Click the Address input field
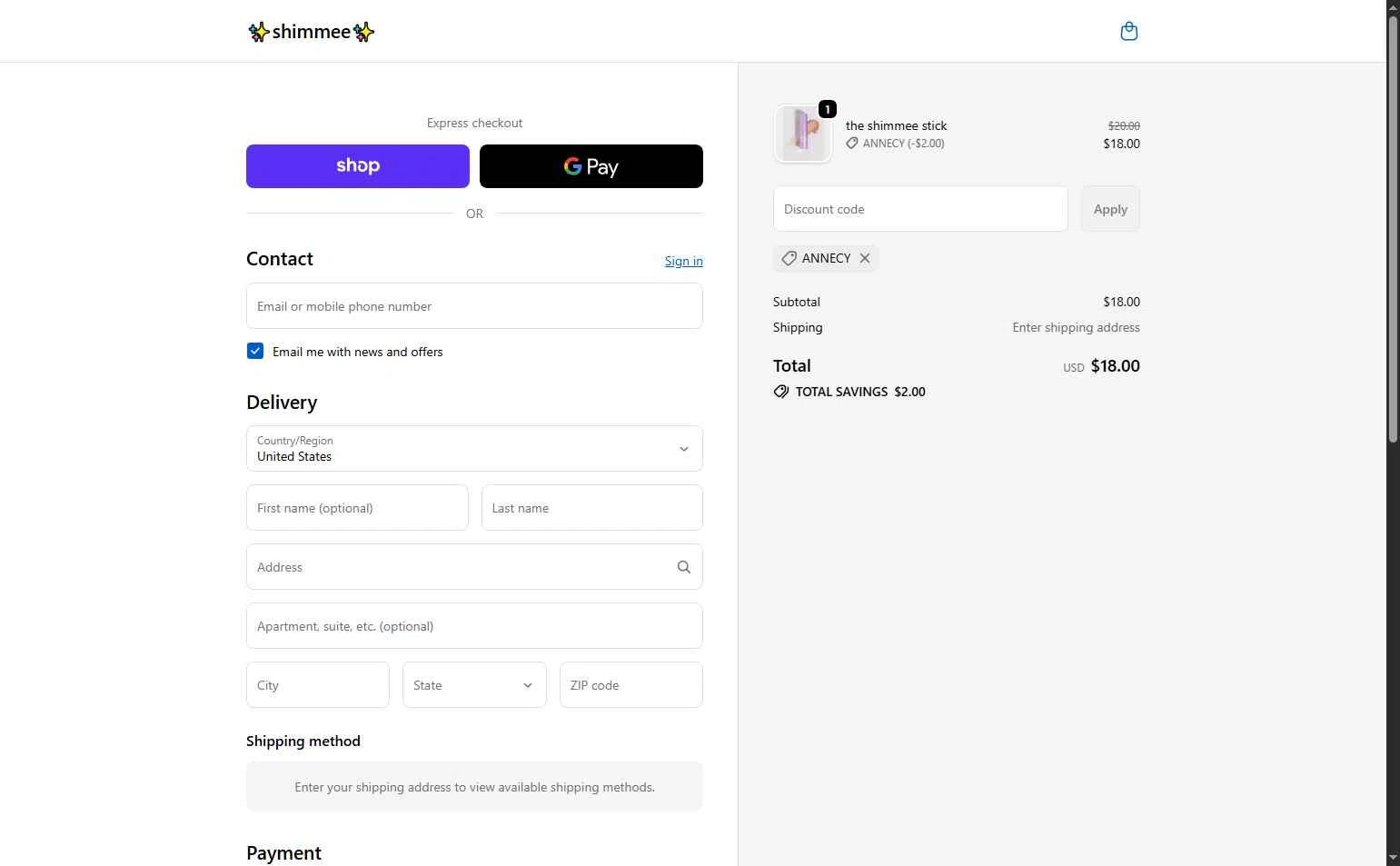This screenshot has width=1400, height=866. [474, 567]
